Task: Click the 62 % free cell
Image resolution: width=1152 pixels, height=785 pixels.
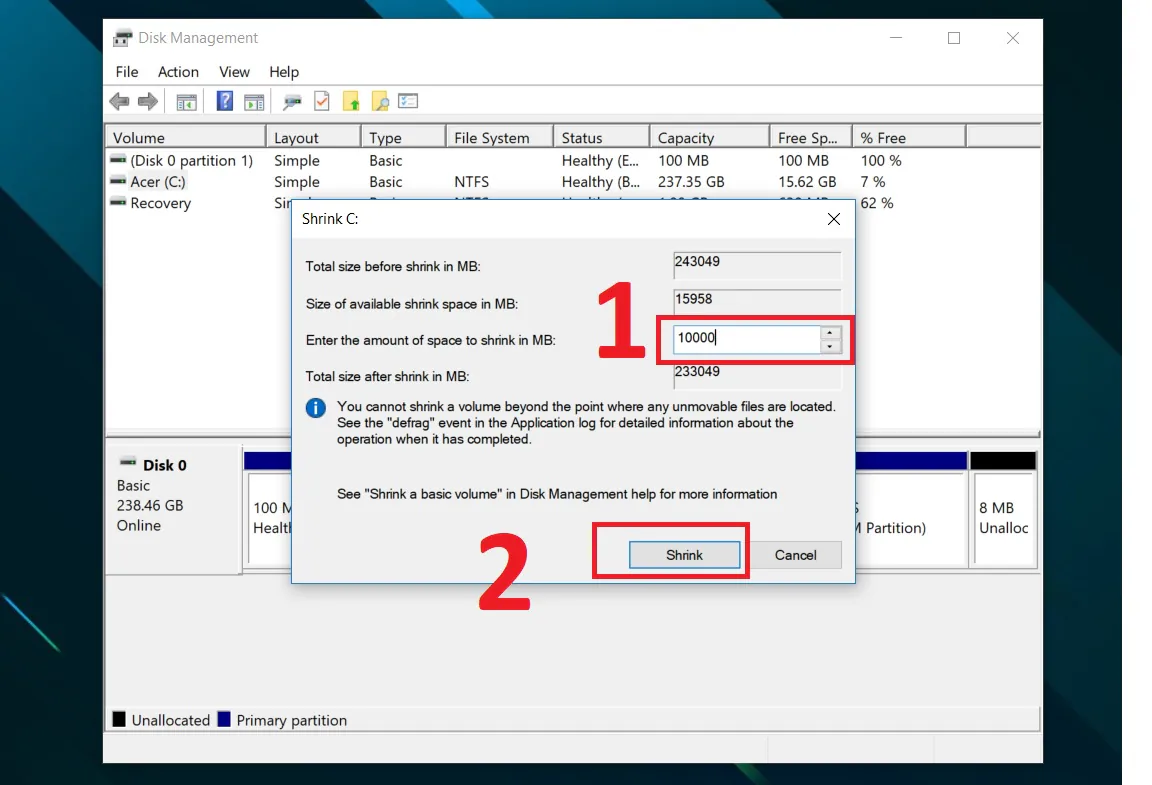Action: click(x=876, y=203)
